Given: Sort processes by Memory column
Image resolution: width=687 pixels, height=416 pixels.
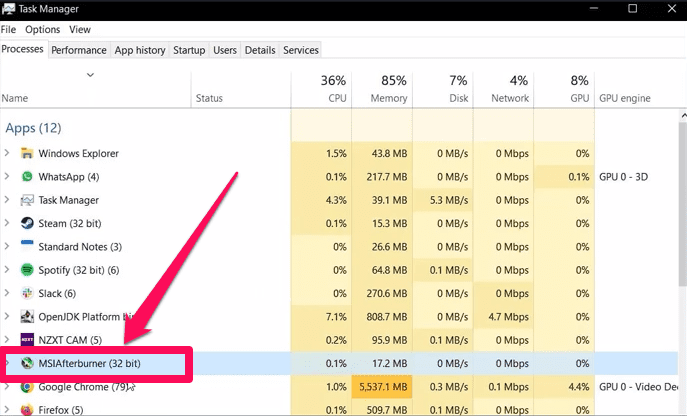Looking at the screenshot, I should click(382, 89).
